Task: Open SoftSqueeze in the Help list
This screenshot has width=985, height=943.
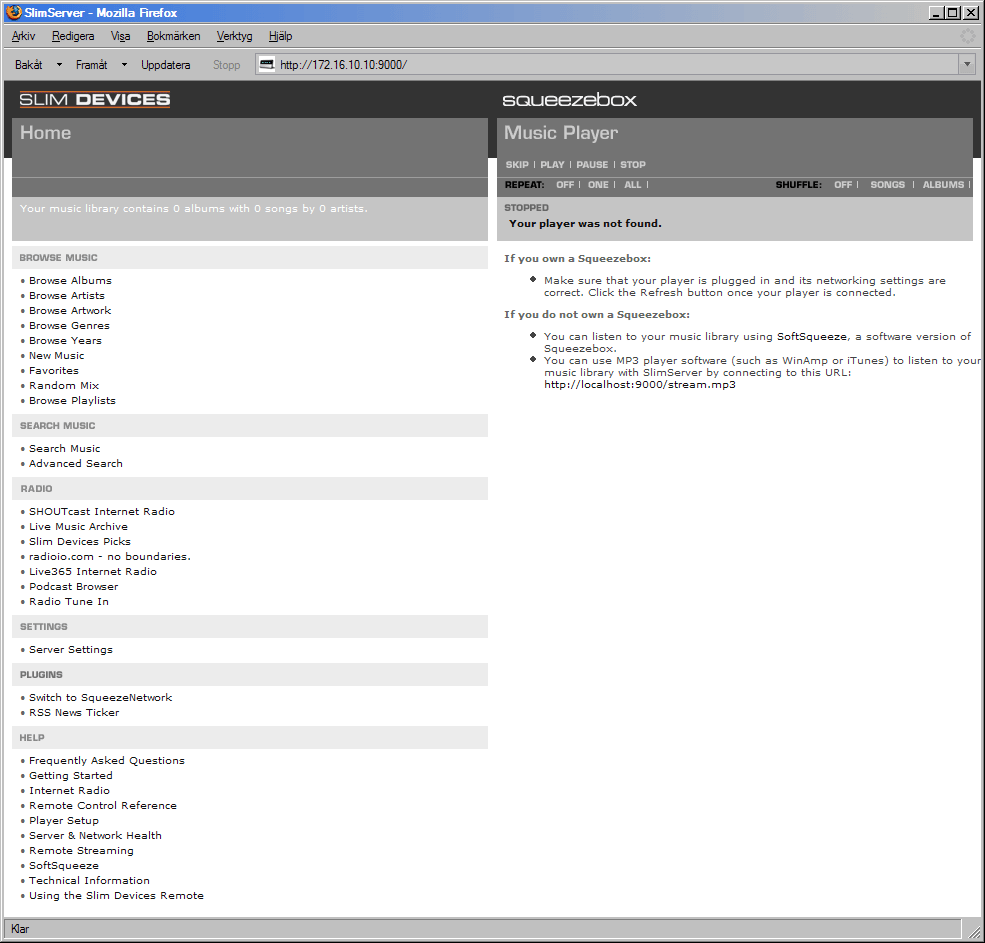Action: pyautogui.click(x=64, y=866)
